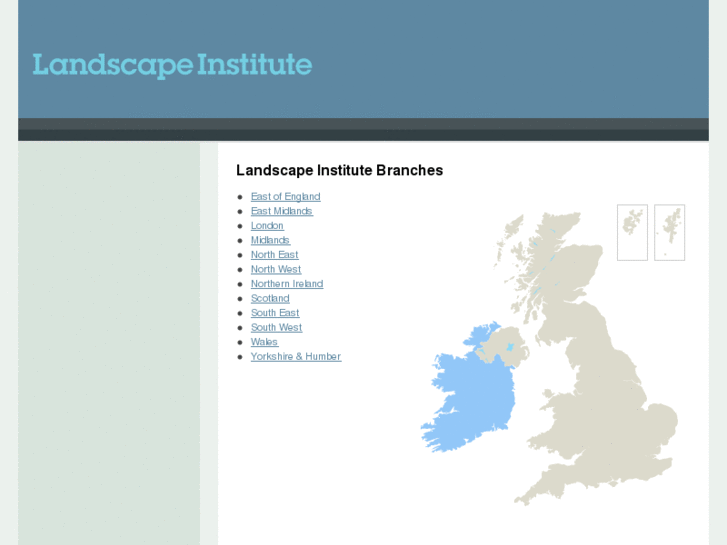Screen dimensions: 727x545
Task: Open the Yorkshire & Humber link
Action: point(296,356)
